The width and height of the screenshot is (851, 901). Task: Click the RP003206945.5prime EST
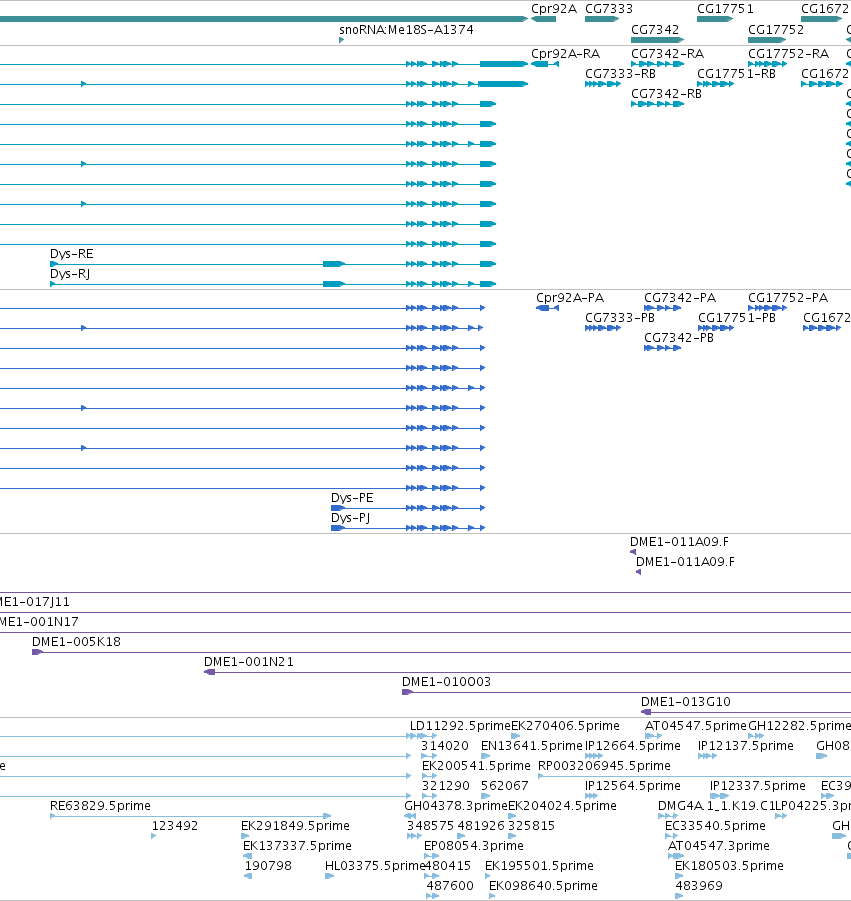click(x=694, y=776)
